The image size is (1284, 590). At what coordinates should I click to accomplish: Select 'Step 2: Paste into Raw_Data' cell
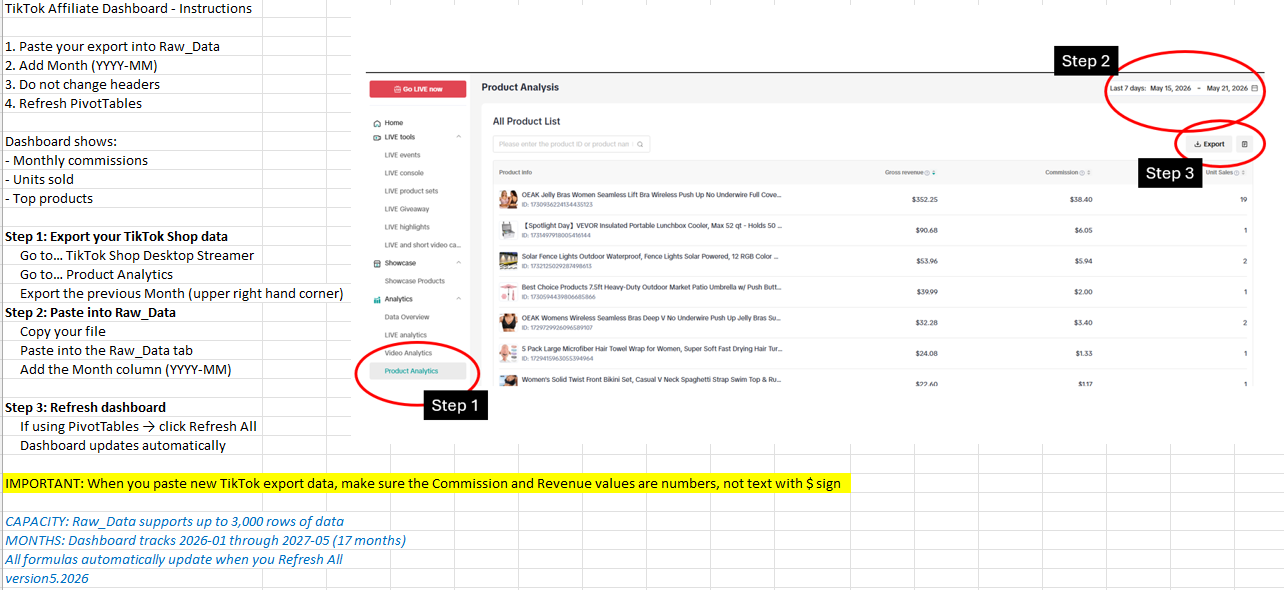(90, 312)
